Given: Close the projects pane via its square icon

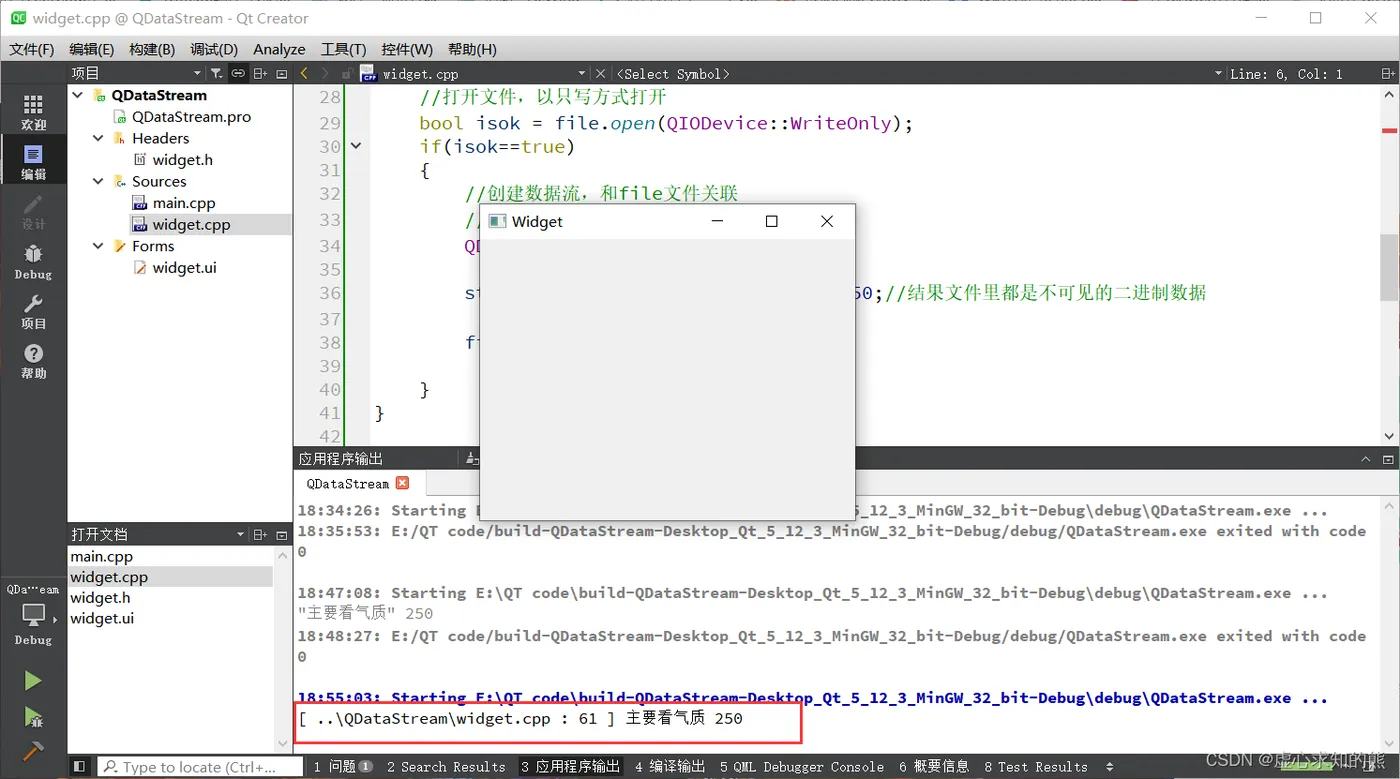Looking at the screenshot, I should point(282,73).
